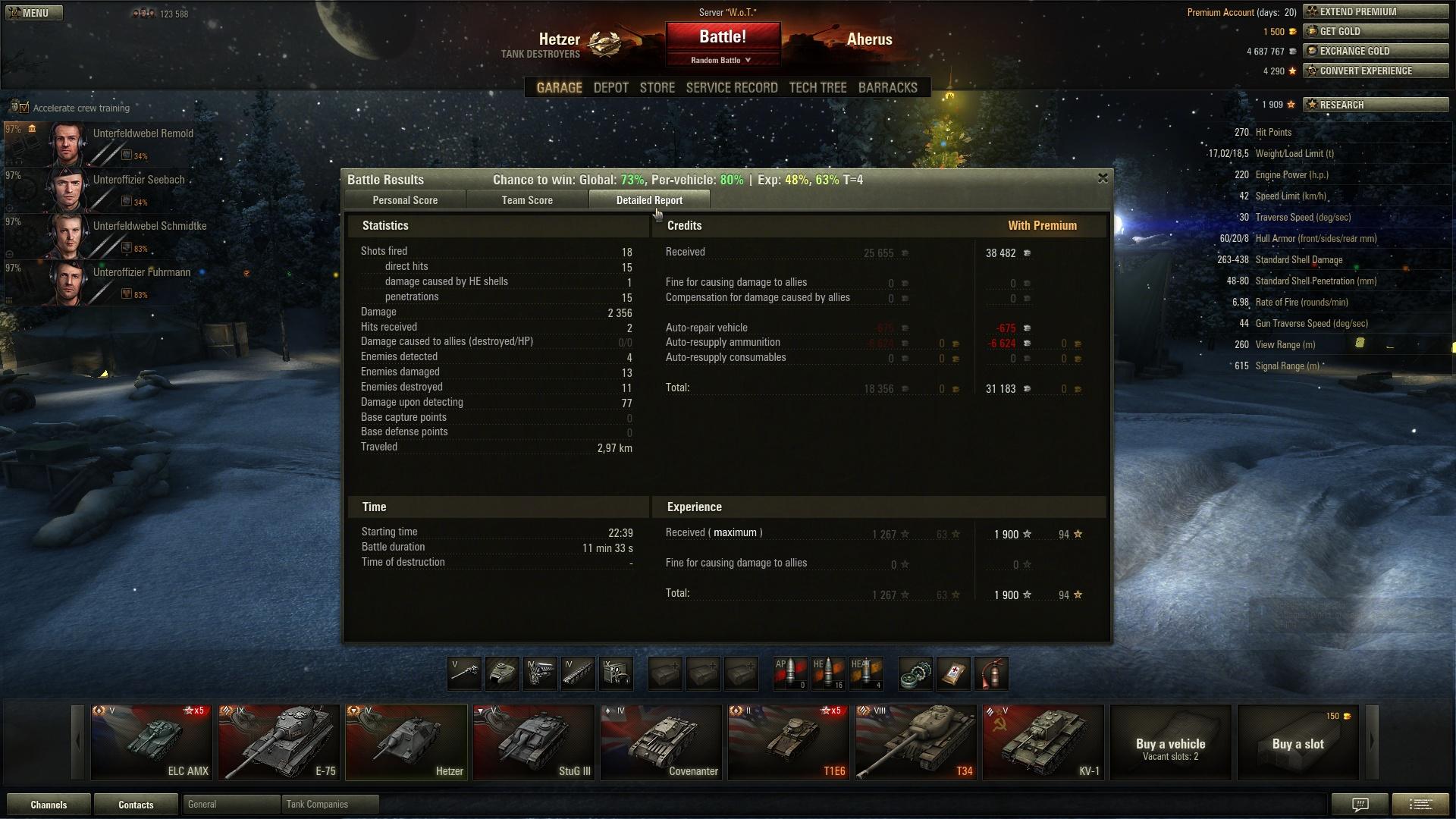Switch to the Team Score tab
The height and width of the screenshot is (819, 1456).
pyautogui.click(x=527, y=200)
